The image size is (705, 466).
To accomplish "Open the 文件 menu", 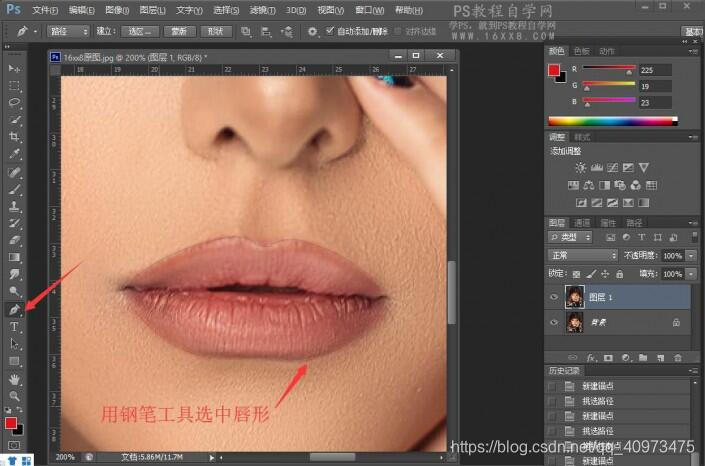I will click(45, 10).
